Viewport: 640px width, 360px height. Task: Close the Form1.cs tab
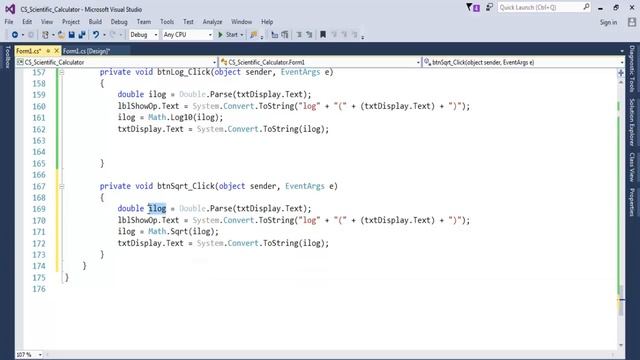(57, 51)
